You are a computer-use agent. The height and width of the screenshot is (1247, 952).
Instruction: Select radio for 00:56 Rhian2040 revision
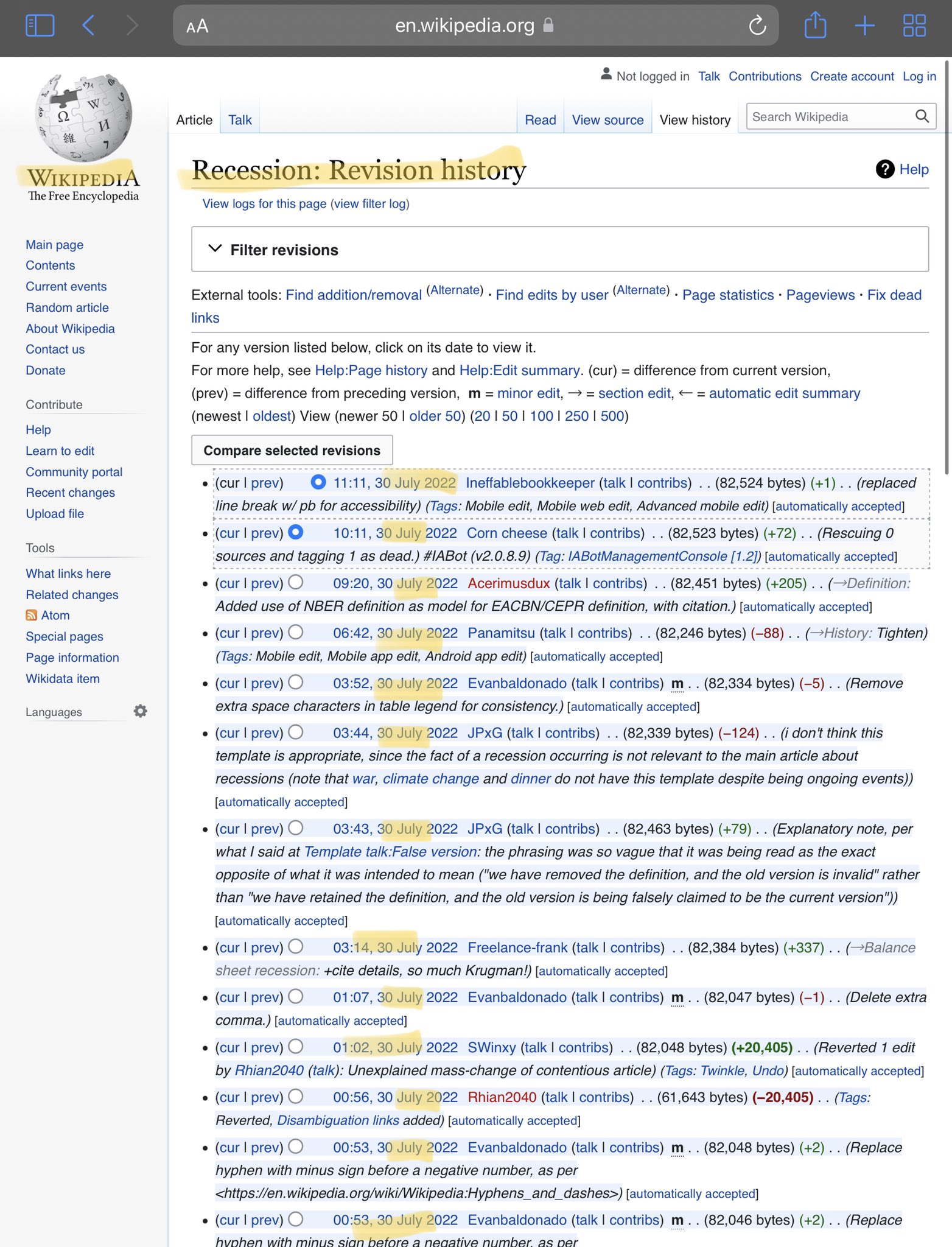pos(296,1096)
